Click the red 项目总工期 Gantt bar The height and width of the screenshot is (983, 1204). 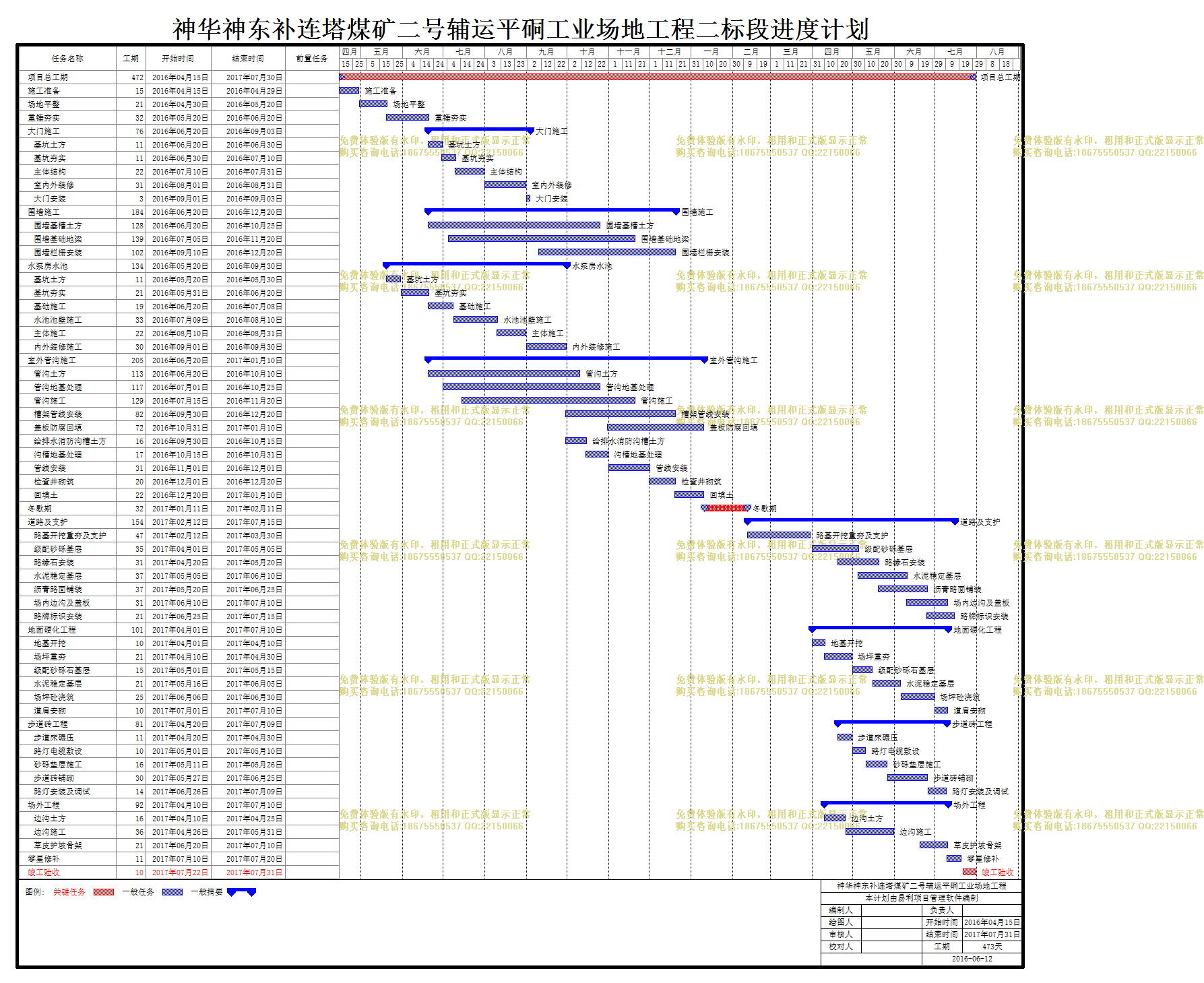(x=657, y=77)
